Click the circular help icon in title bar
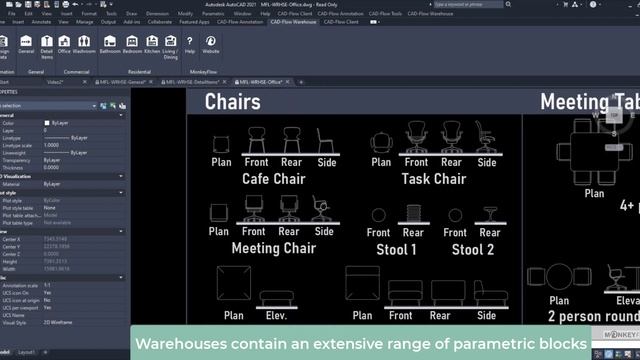The height and width of the screenshot is (360, 640). (593, 4)
